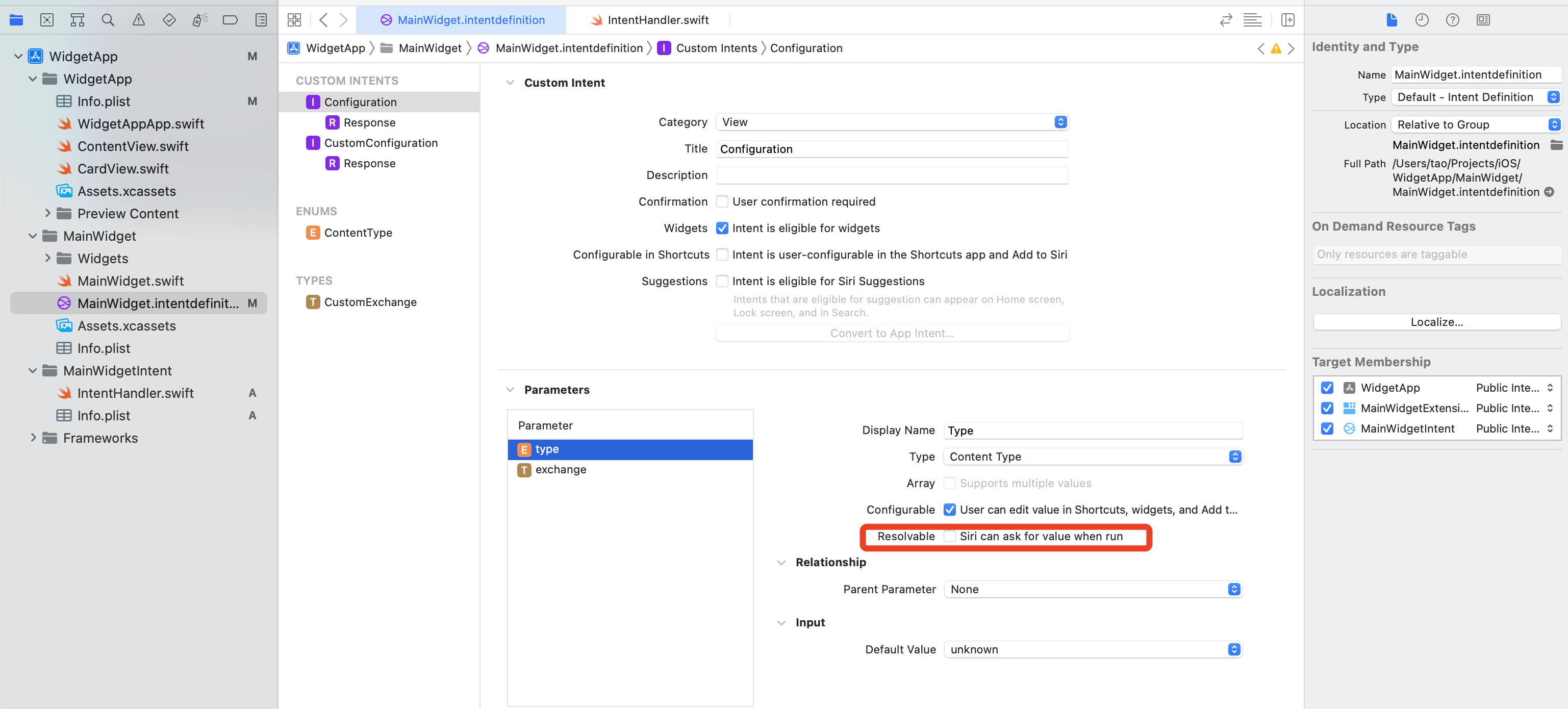This screenshot has width=1568, height=709.
Task: Open the Location Relative to Group dropdown
Action: pos(1476,124)
